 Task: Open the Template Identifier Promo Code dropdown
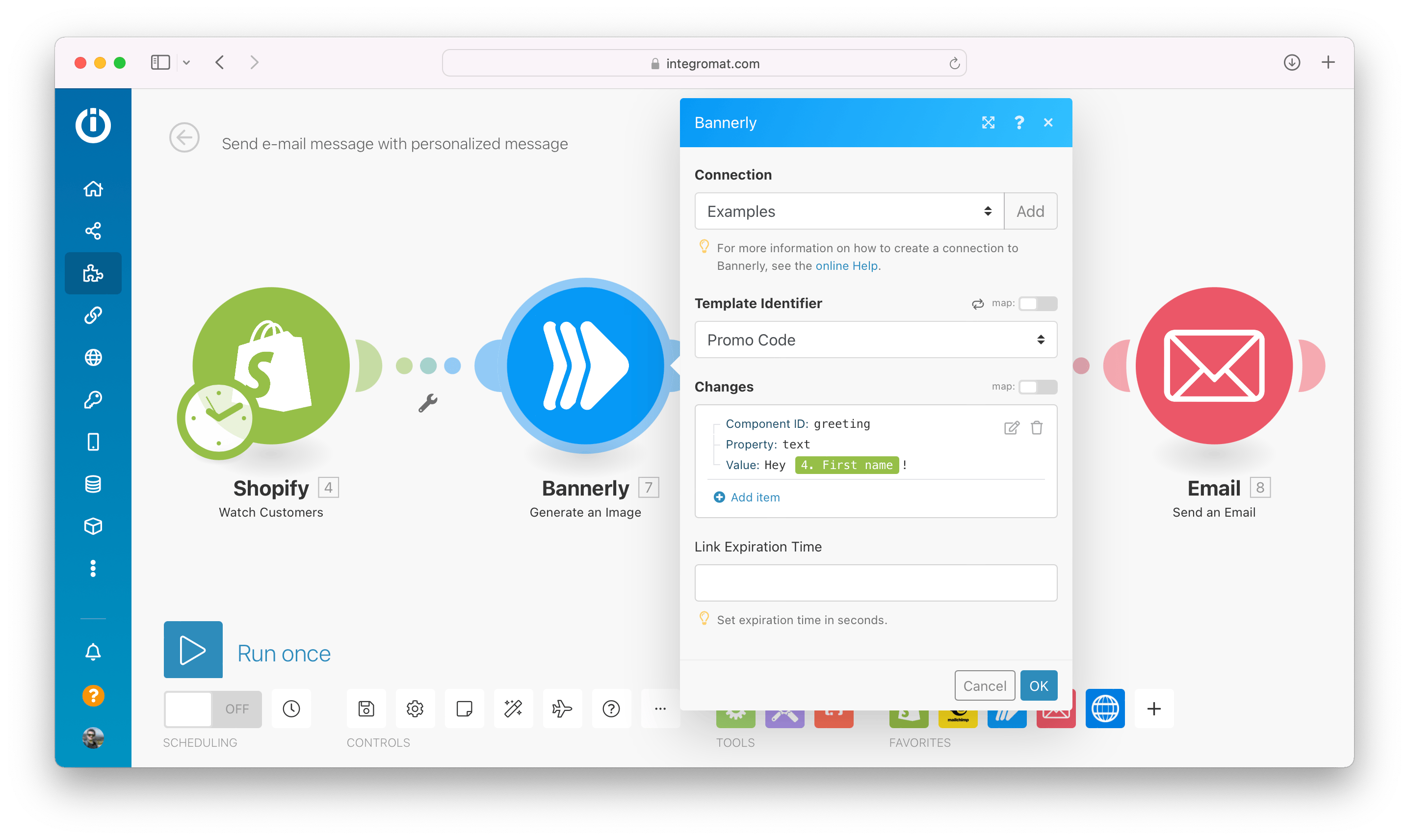[875, 340]
